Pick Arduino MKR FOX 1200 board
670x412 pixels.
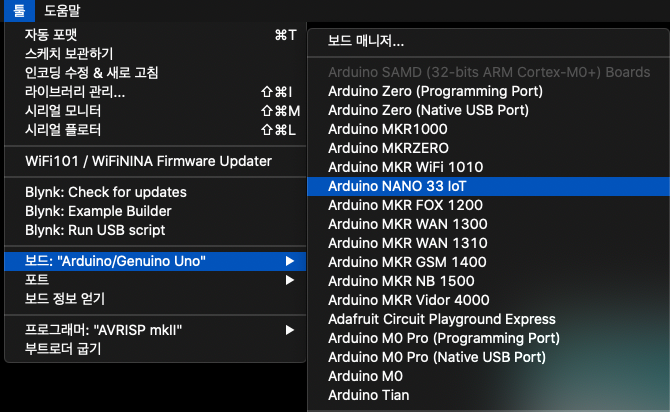click(488, 205)
